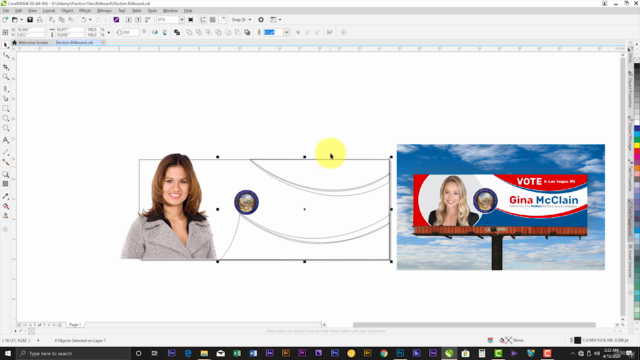Viewport: 640px width, 360px height.
Task: Click the blue swatch in color palette
Action: pyautogui.click(x=637, y=129)
